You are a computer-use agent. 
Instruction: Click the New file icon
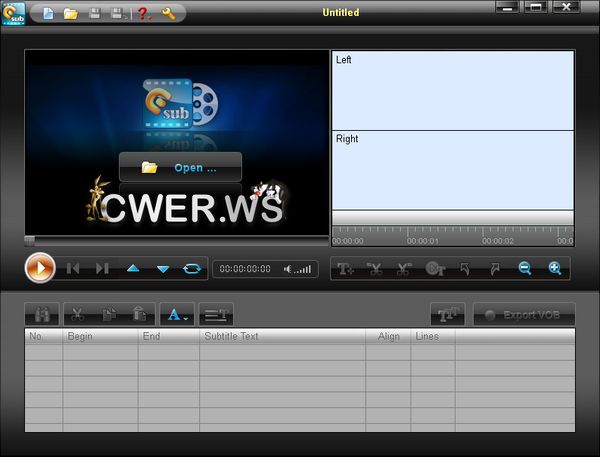pyautogui.click(x=49, y=13)
